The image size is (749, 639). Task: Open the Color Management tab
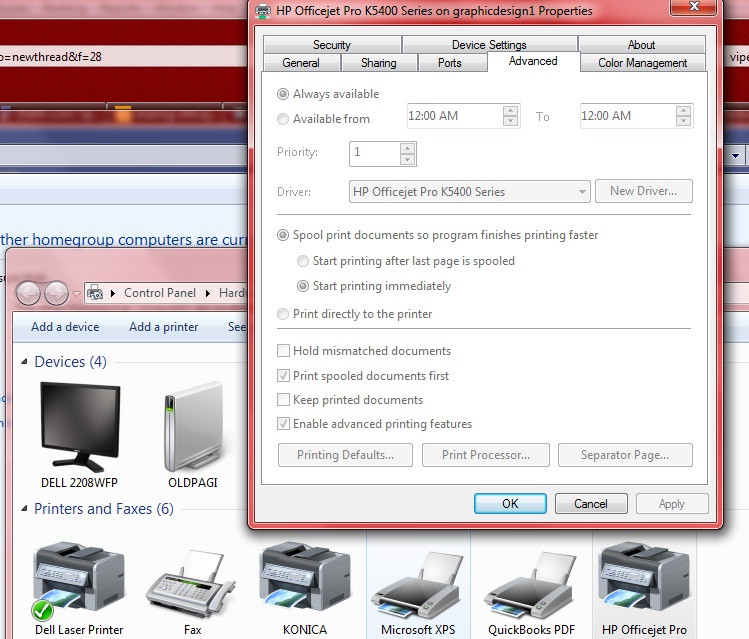pyautogui.click(x=642, y=63)
